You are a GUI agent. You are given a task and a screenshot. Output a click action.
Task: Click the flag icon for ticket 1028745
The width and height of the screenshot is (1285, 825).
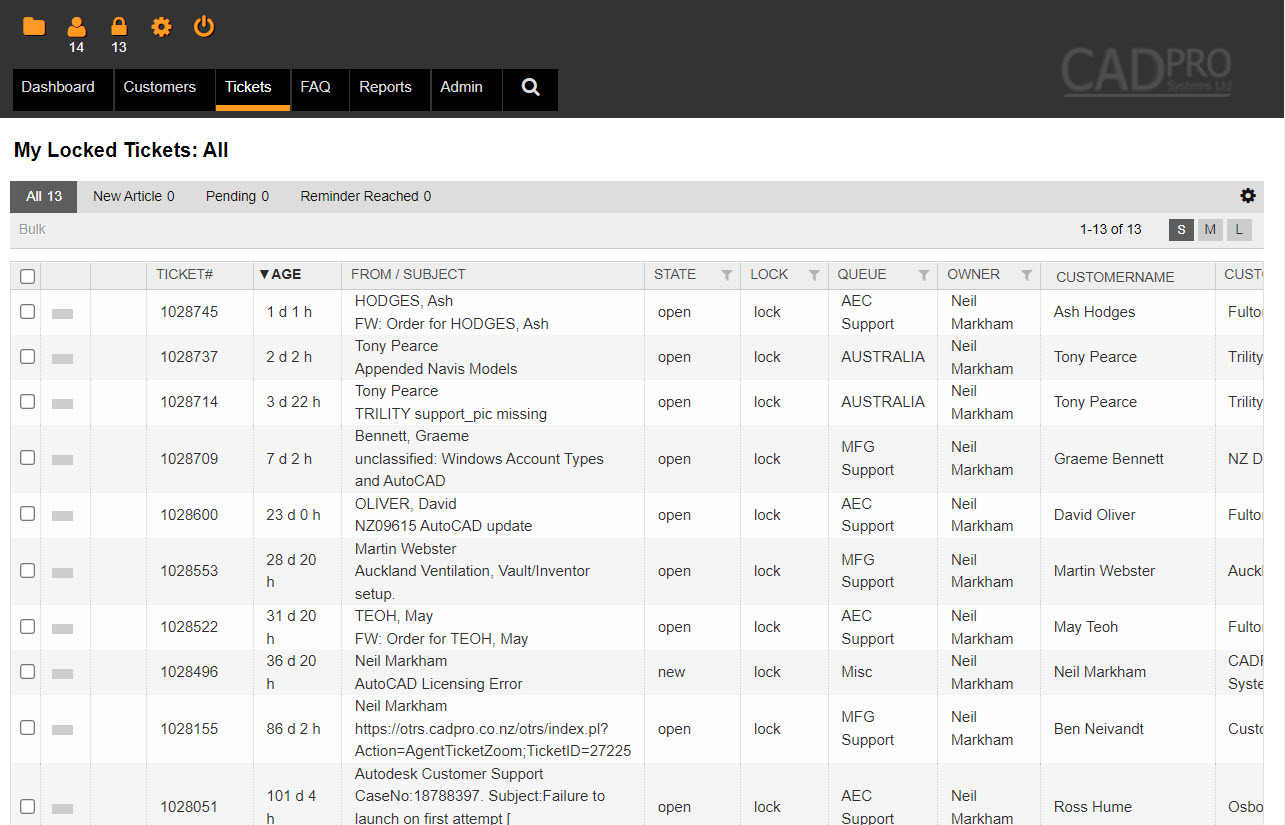pos(62,313)
